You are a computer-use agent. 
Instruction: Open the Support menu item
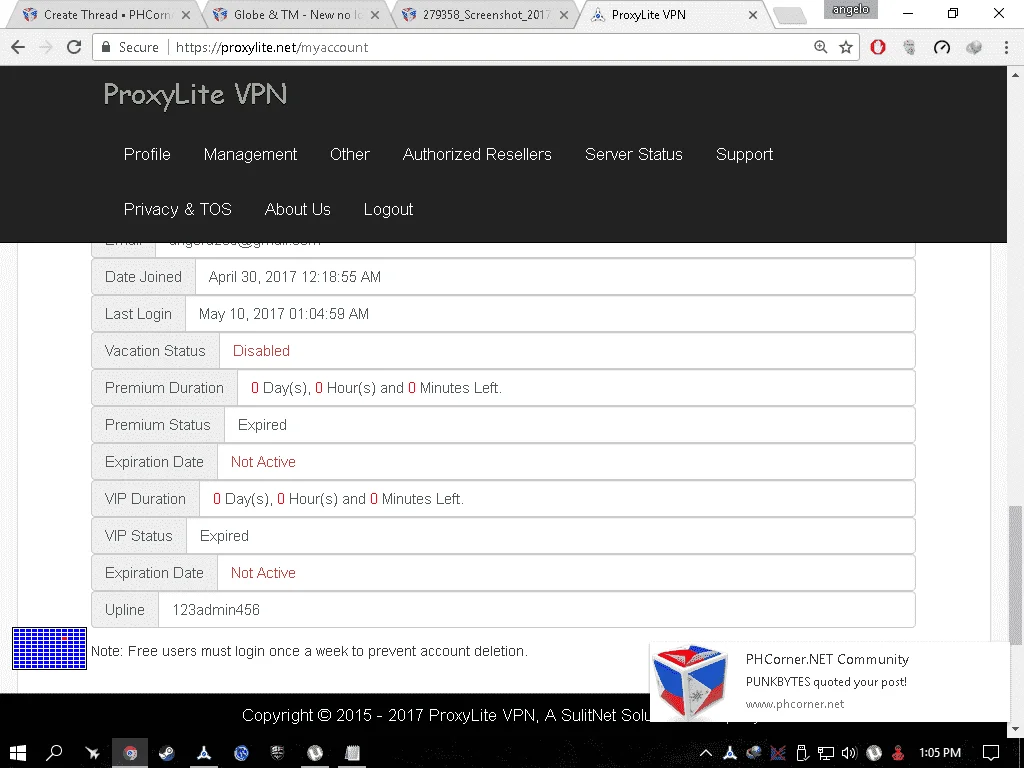tap(744, 154)
